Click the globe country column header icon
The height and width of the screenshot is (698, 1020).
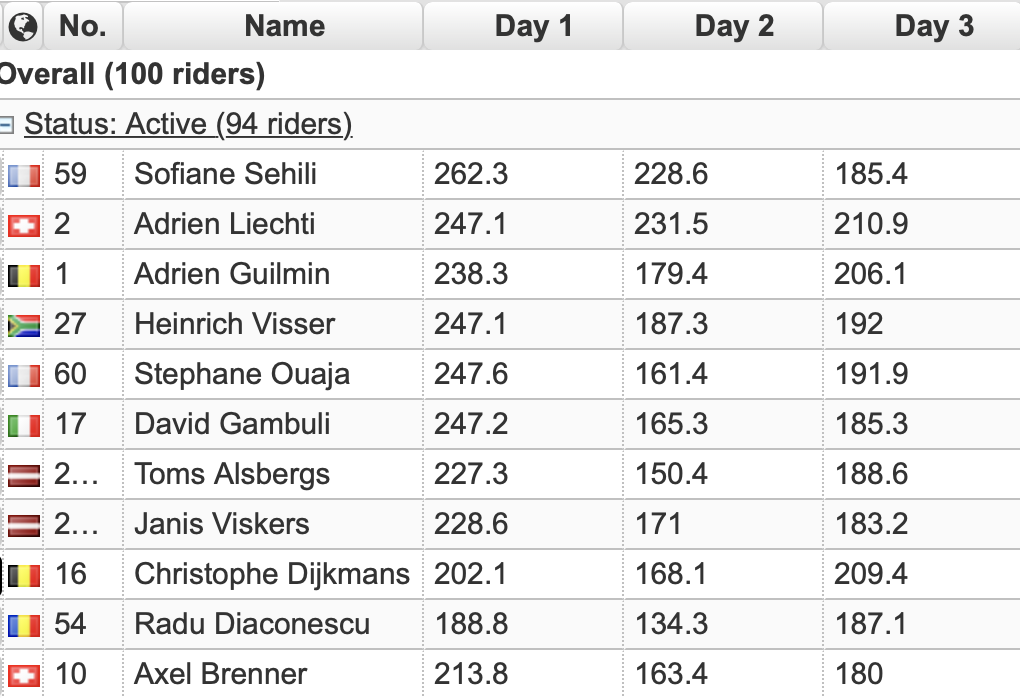click(23, 26)
